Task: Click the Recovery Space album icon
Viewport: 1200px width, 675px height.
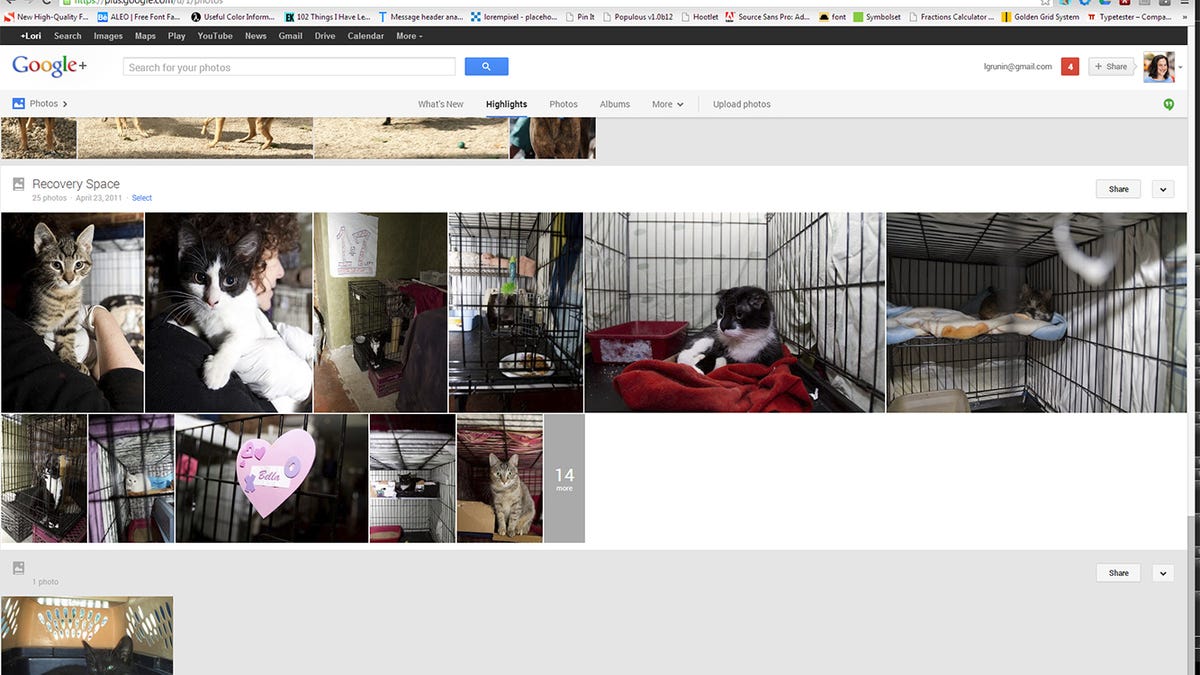Action: pyautogui.click(x=18, y=185)
